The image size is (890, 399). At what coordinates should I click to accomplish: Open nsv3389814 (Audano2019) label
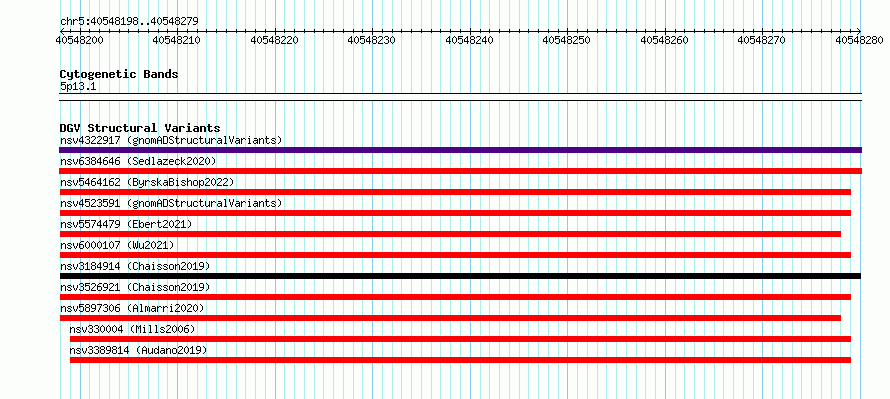138,350
